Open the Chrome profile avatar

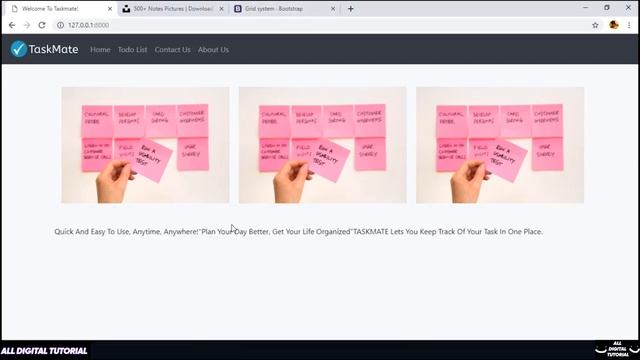(613, 25)
